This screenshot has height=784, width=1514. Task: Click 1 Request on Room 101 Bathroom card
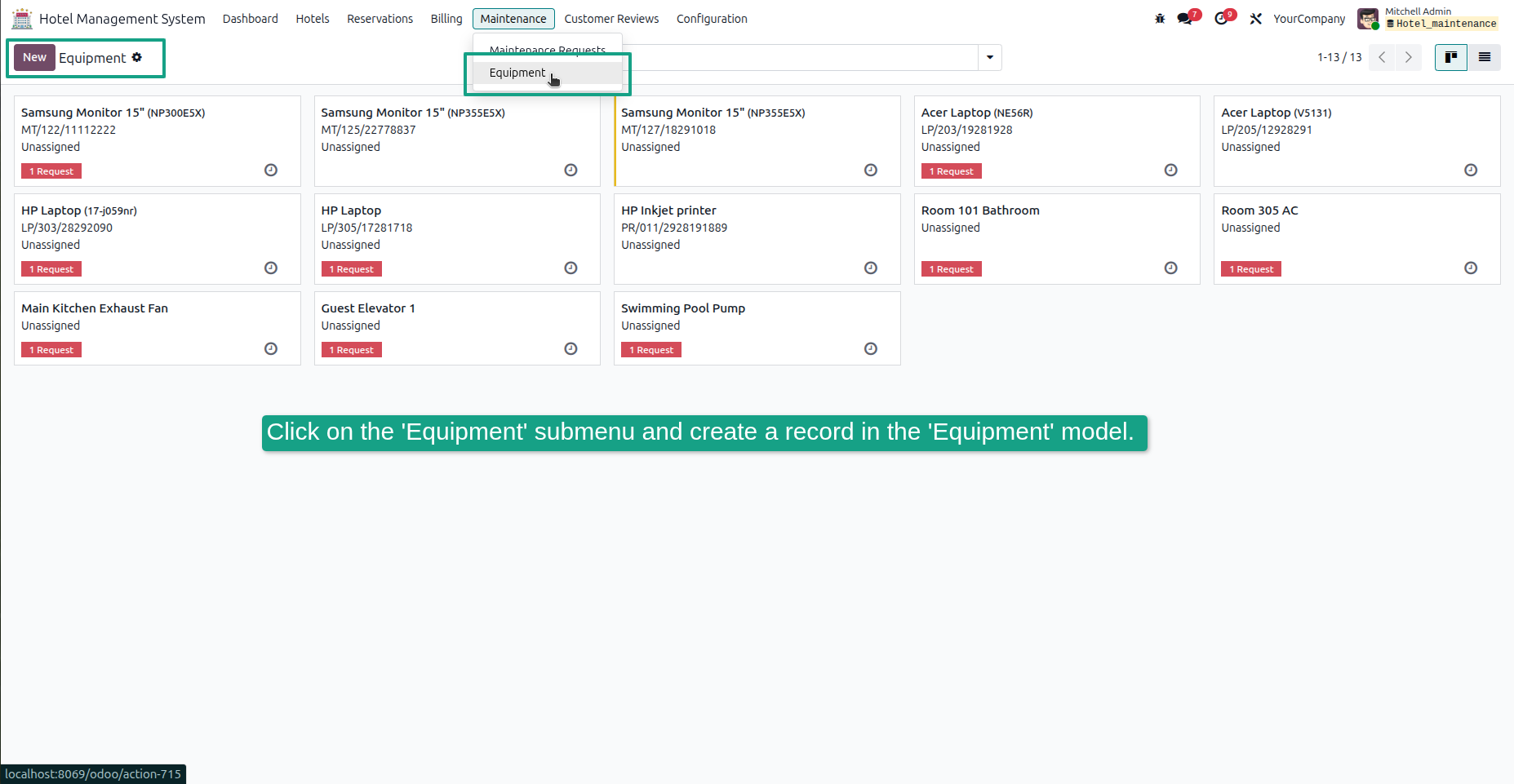click(x=952, y=269)
